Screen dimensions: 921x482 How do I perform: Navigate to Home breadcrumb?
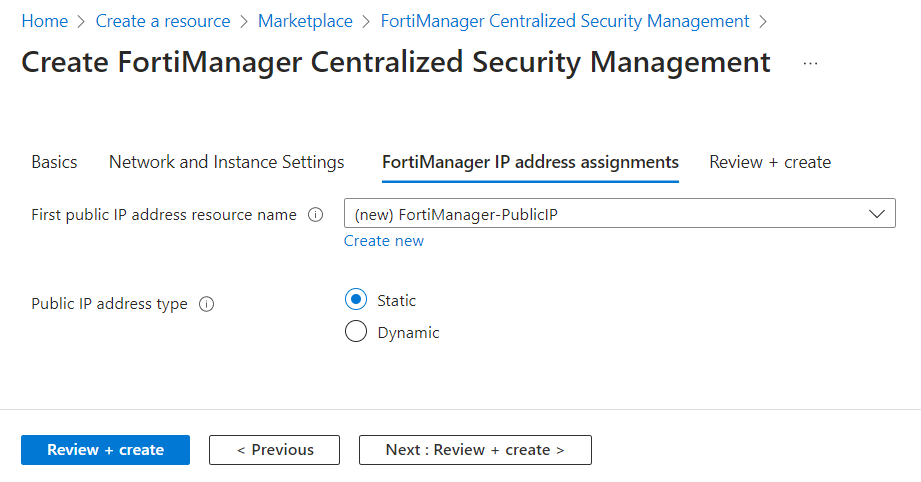pos(45,21)
